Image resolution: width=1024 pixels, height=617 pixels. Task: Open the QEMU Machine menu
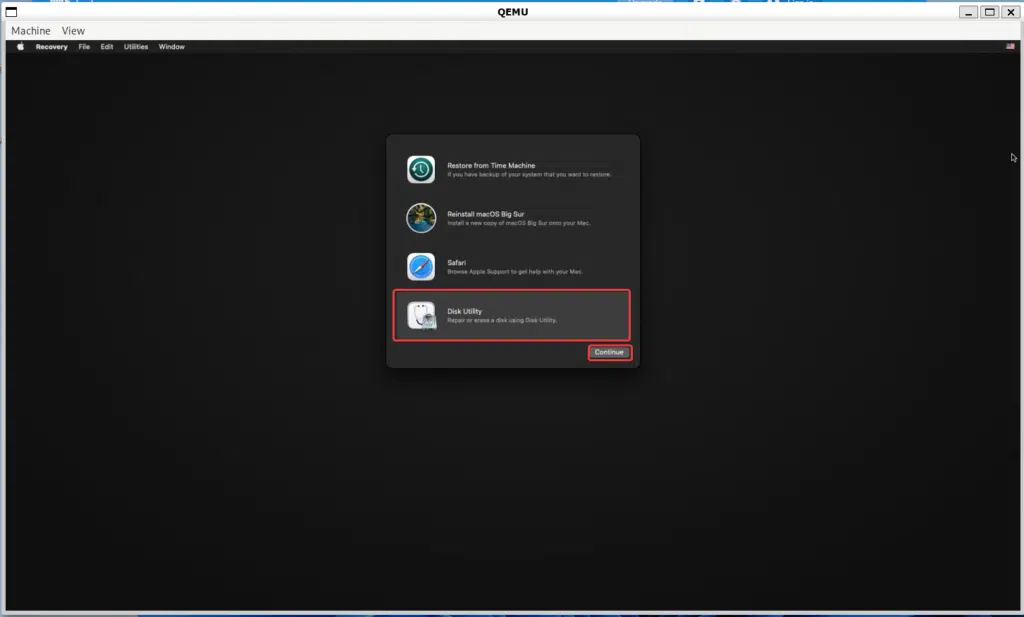click(x=31, y=31)
